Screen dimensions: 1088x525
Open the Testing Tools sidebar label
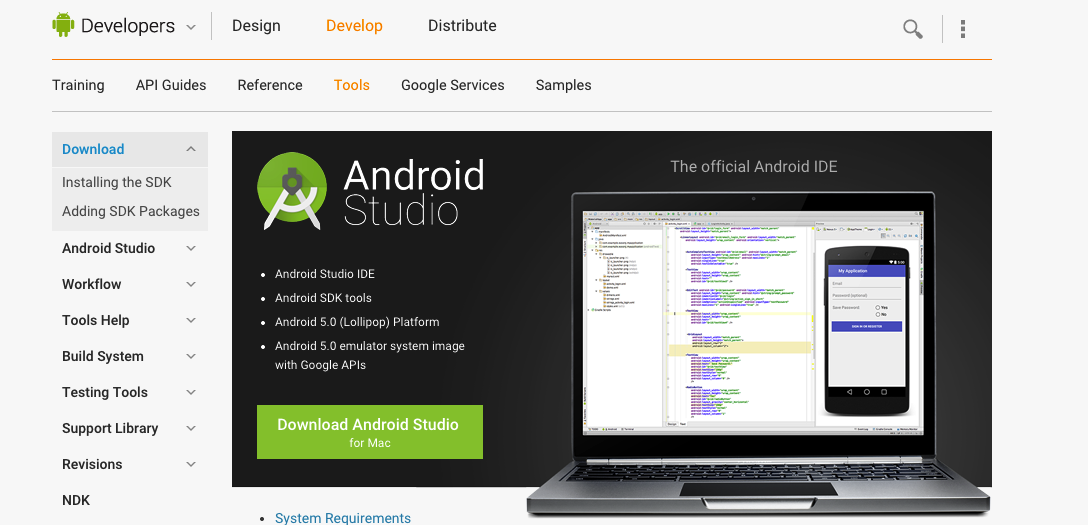[x=105, y=393]
